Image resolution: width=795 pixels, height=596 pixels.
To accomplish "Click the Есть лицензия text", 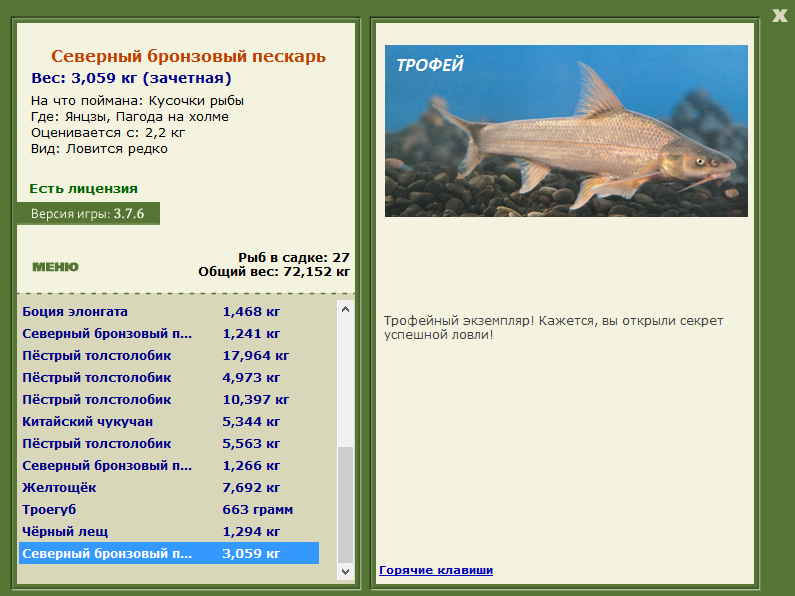I will point(84,189).
